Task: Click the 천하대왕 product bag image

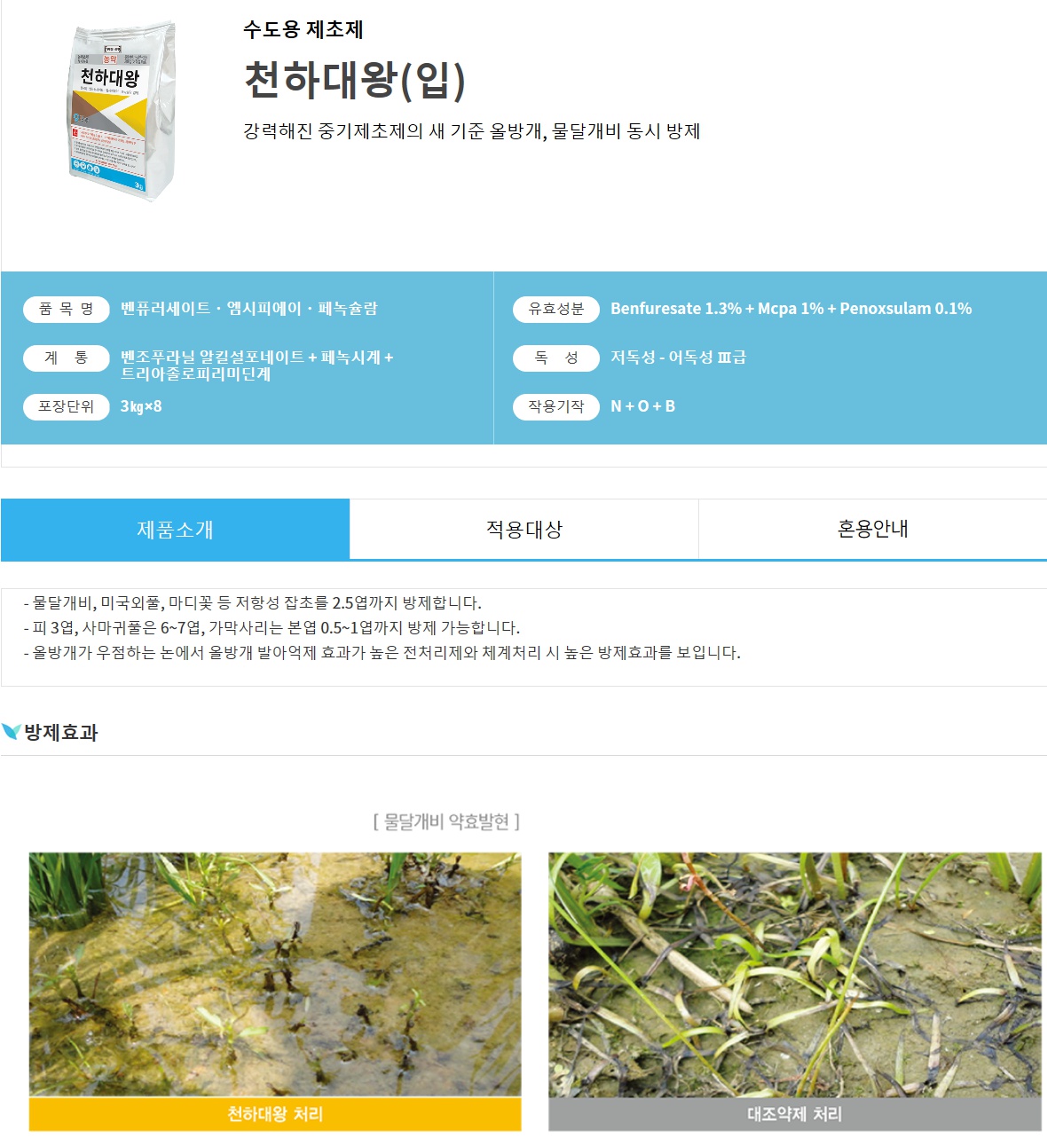Action: click(x=122, y=112)
